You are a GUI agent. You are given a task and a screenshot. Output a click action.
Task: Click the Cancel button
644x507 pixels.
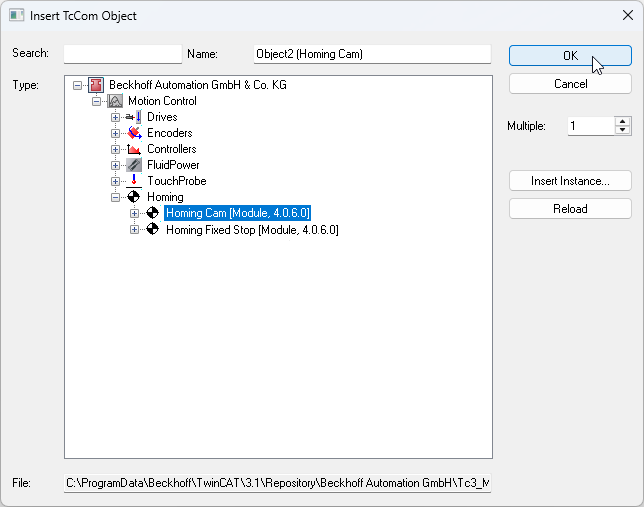[570, 84]
